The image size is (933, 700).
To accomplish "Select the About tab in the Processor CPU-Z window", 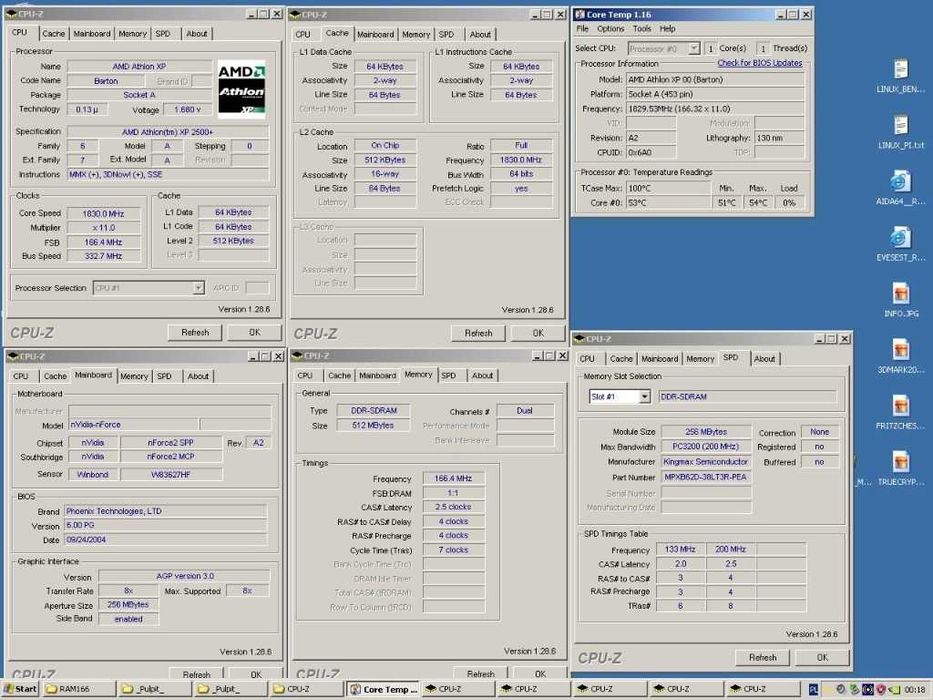I will [197, 34].
